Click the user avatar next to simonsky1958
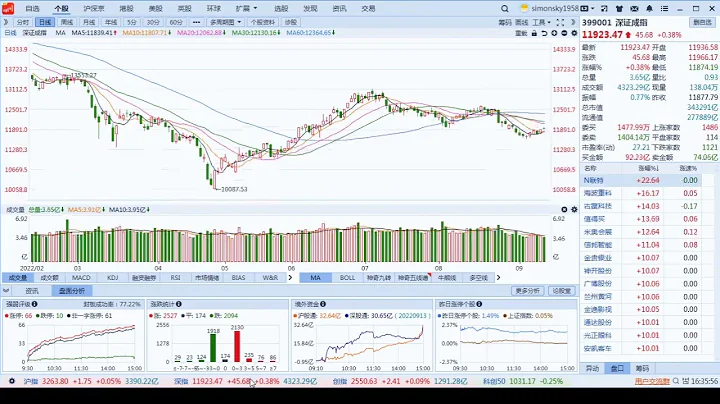 pyautogui.click(x=524, y=8)
